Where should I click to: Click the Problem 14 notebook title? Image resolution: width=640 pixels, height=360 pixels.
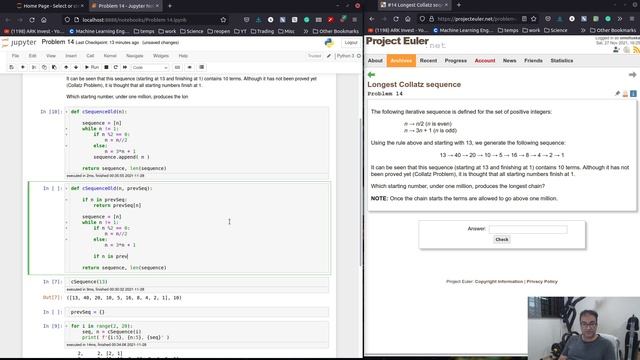click(x=58, y=42)
